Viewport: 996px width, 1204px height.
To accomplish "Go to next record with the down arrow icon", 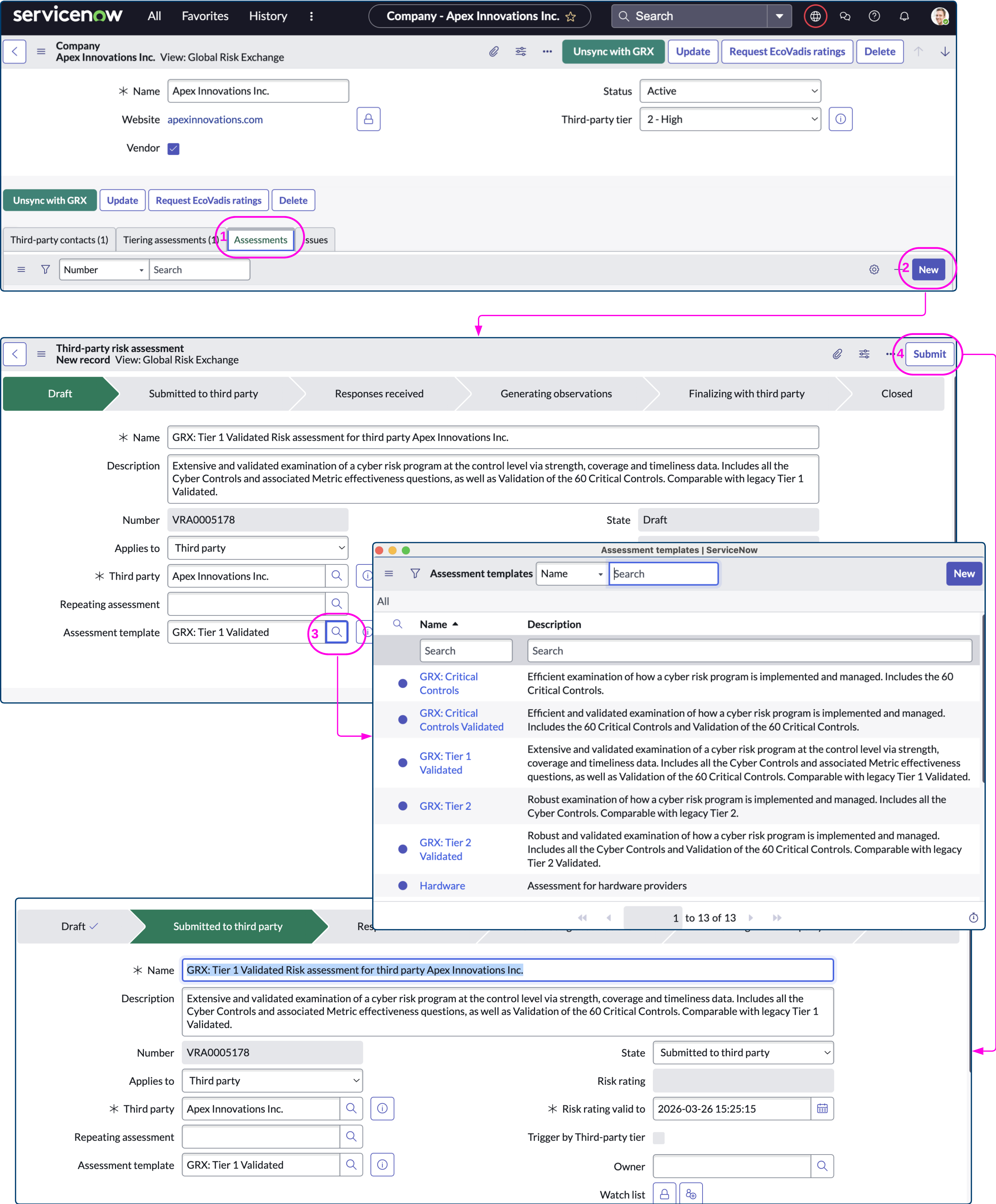I will click(x=944, y=52).
